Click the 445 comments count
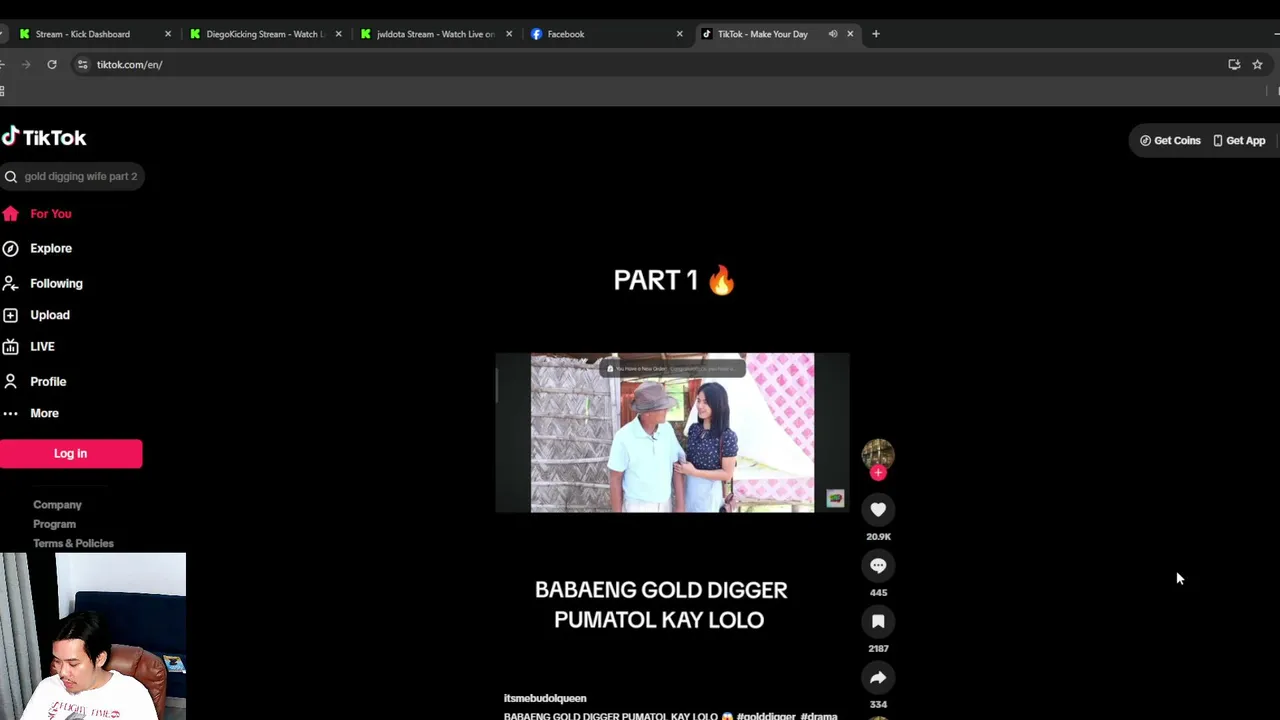Screen dimensions: 1280x720 [878, 592]
